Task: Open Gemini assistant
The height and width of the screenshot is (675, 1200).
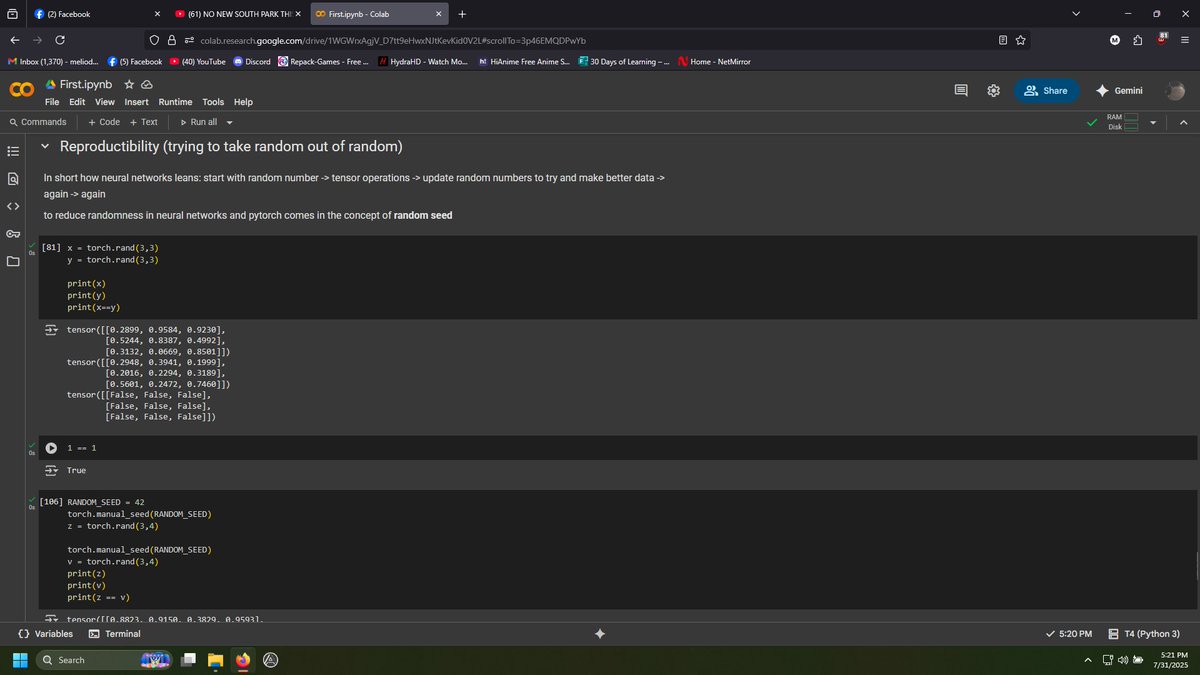Action: tap(1119, 91)
